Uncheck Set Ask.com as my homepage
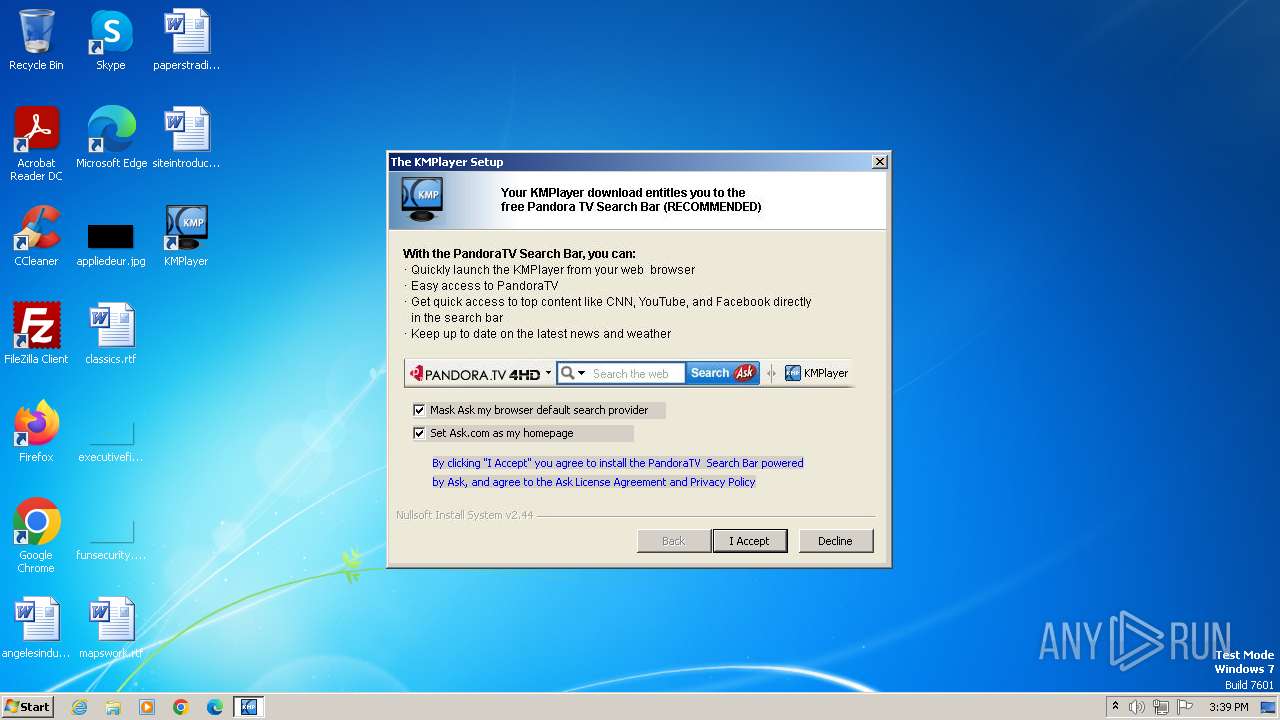Screen dimensions: 1280x720 pos(419,433)
